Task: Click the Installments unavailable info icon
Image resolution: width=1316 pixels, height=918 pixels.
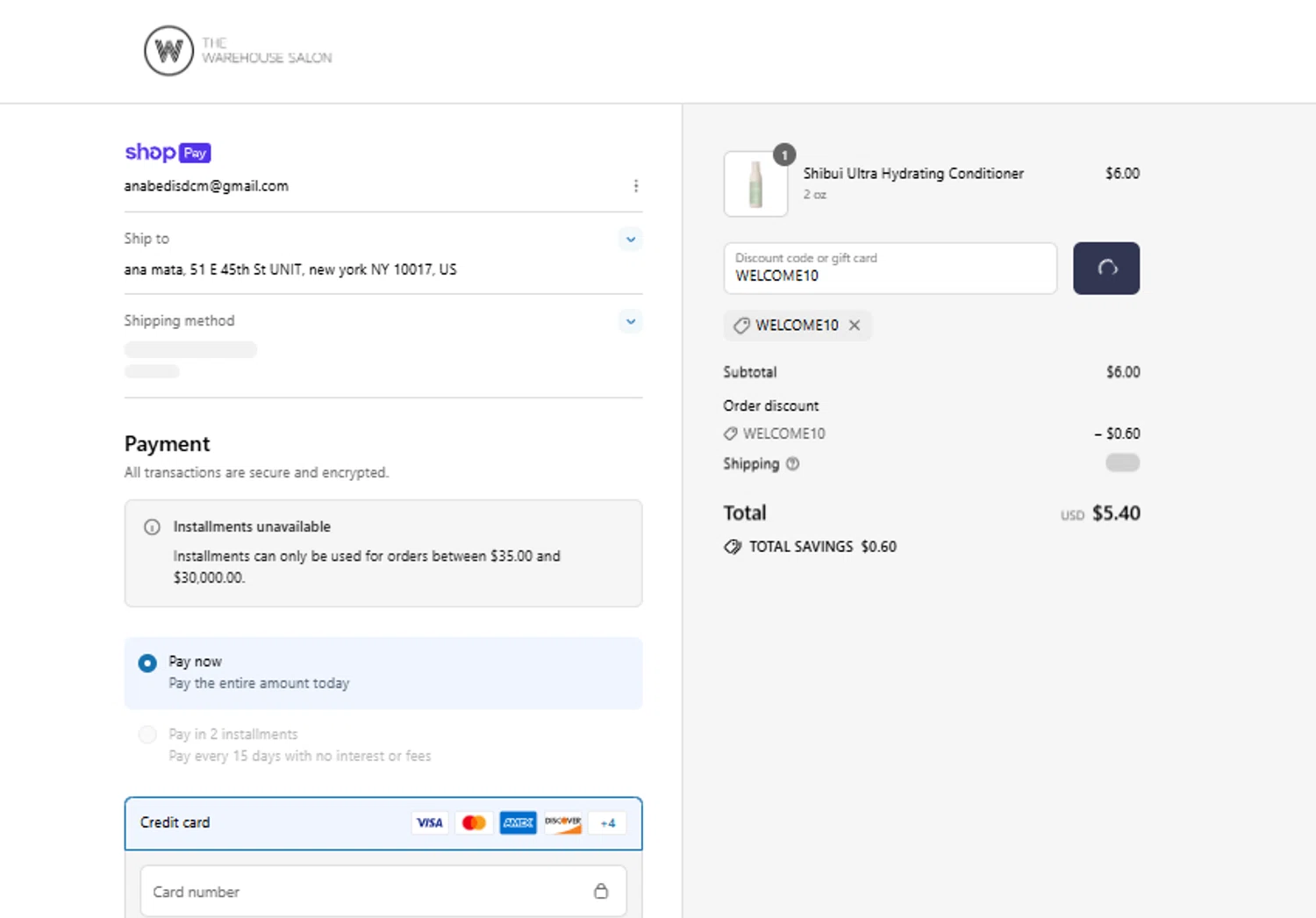Action: click(x=152, y=527)
